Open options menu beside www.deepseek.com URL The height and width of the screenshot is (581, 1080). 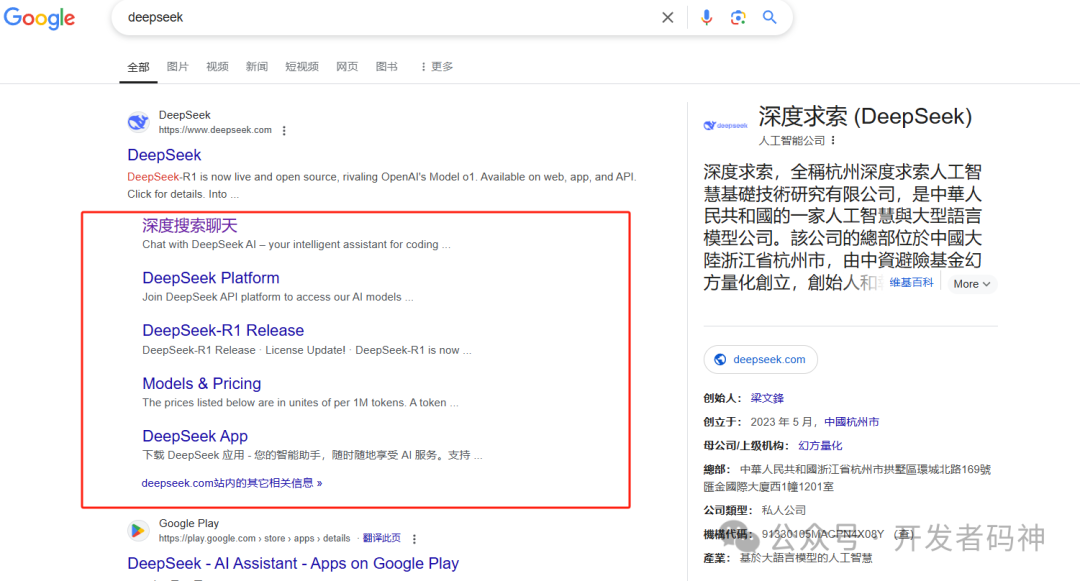coord(284,131)
